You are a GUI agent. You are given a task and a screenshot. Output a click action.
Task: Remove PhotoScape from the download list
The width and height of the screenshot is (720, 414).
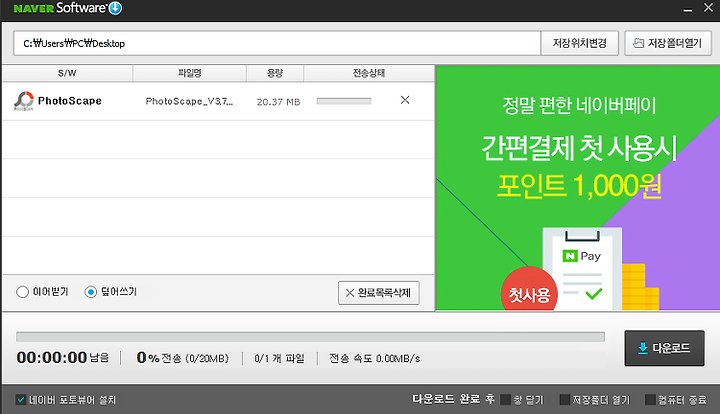click(x=405, y=100)
